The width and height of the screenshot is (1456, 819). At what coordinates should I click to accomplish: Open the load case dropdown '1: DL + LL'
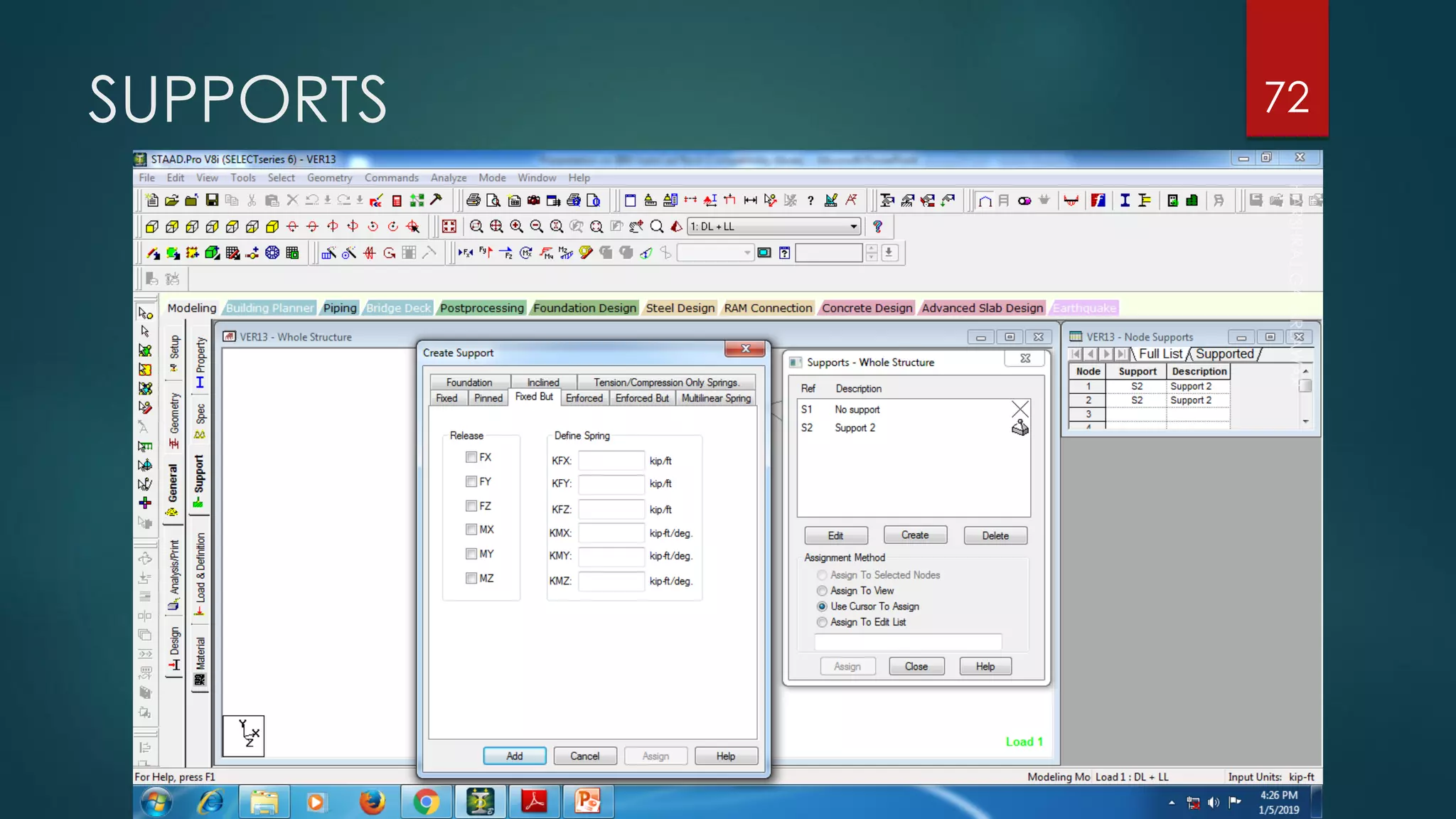point(853,227)
